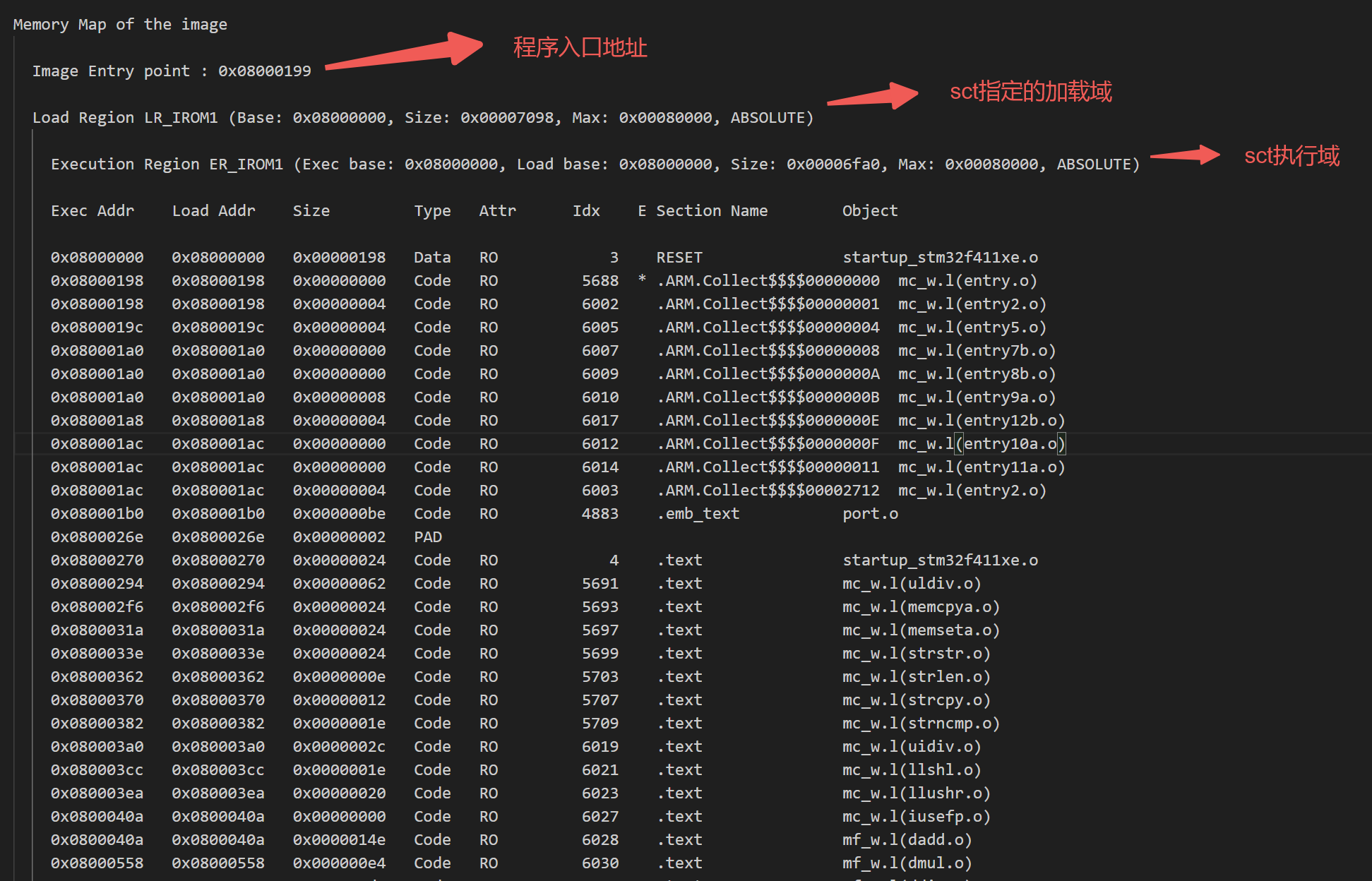Click the port.o object
The image size is (1372, 881).
point(870,514)
